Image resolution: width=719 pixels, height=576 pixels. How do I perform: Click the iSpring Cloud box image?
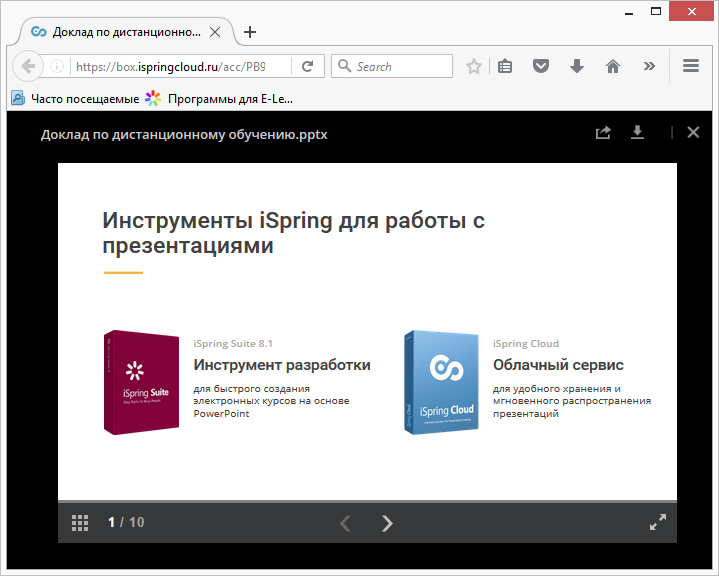coord(441,382)
